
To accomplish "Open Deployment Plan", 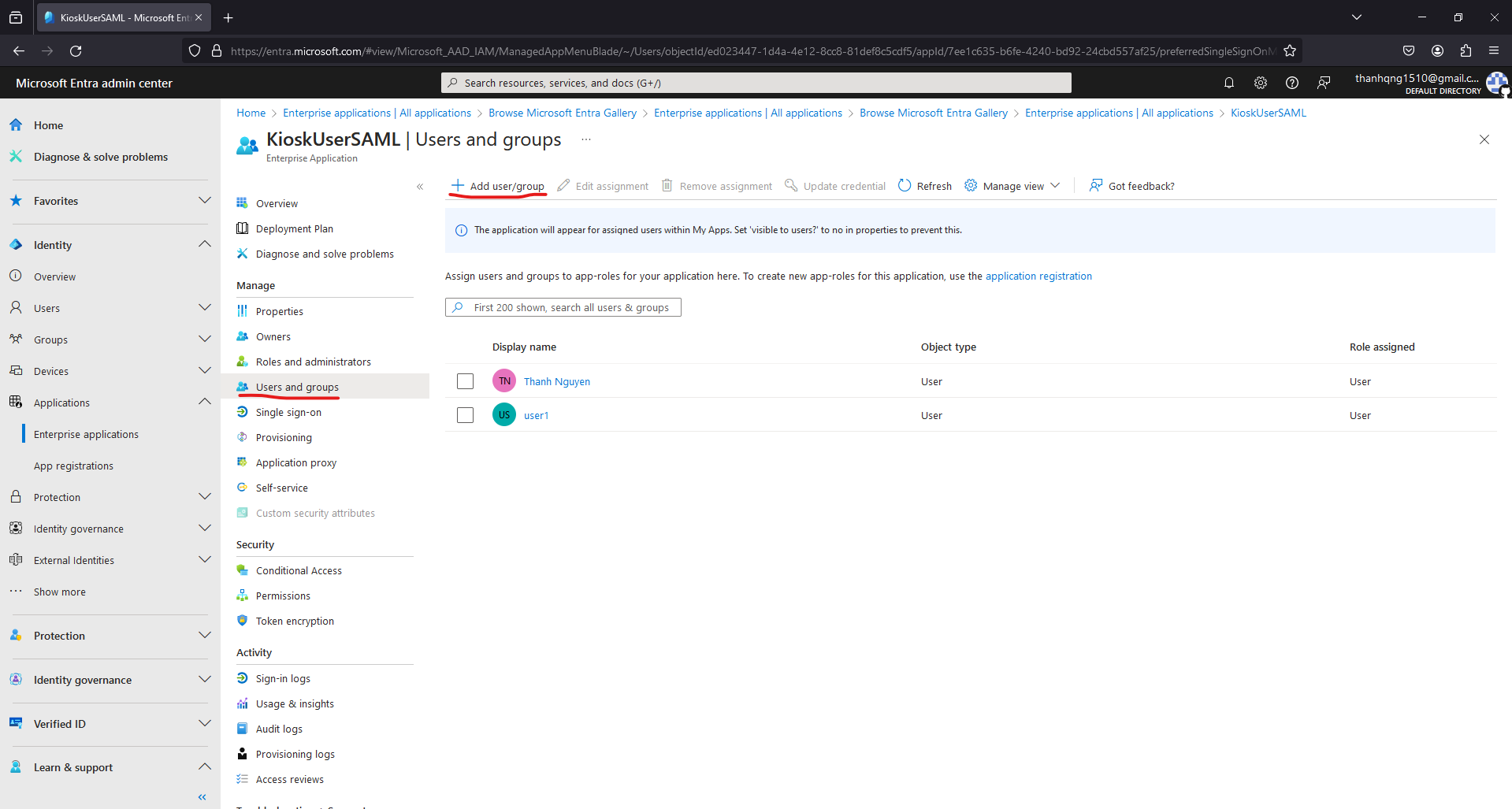I will pos(294,228).
